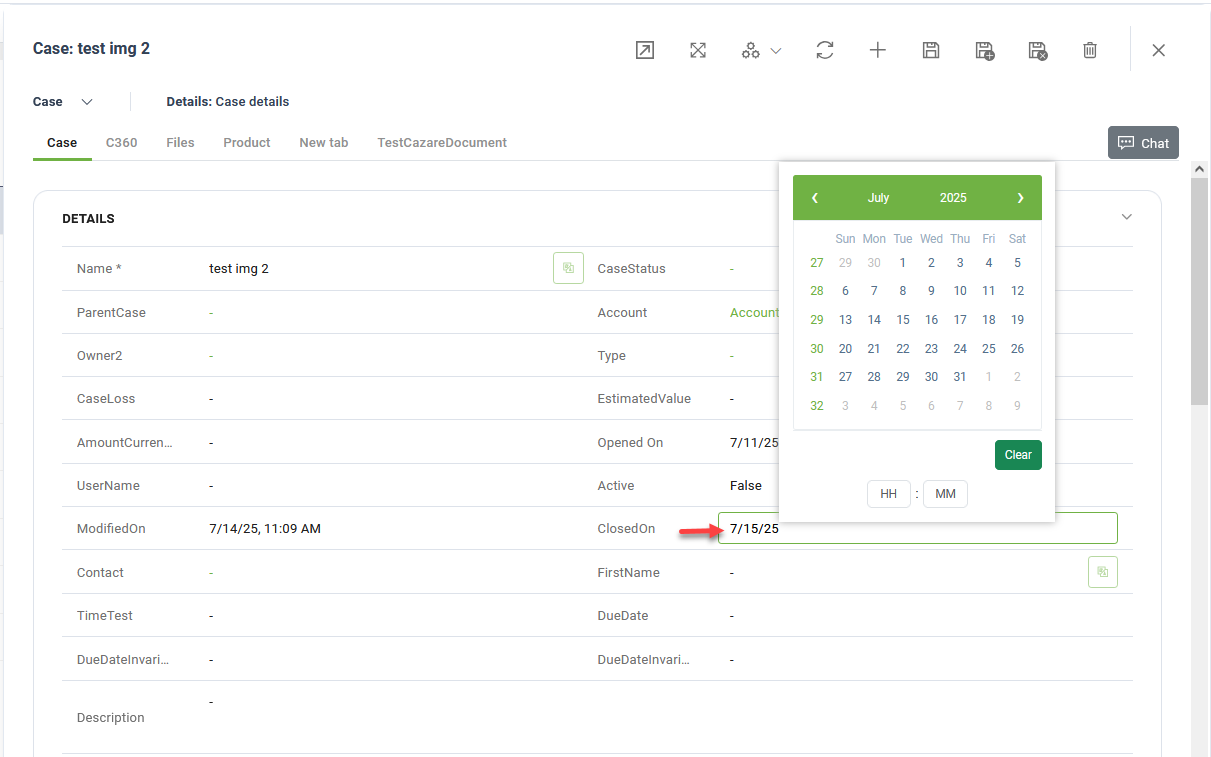This screenshot has height=757, width=1211.
Task: Pick July 1 in the calendar
Action: point(903,263)
